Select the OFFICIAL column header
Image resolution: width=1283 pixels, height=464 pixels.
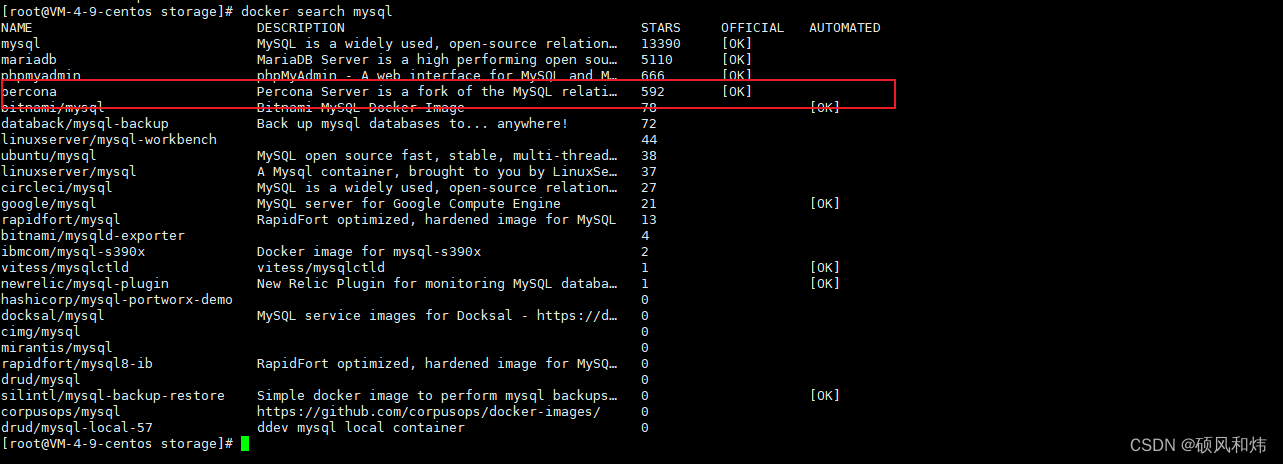[x=753, y=28]
